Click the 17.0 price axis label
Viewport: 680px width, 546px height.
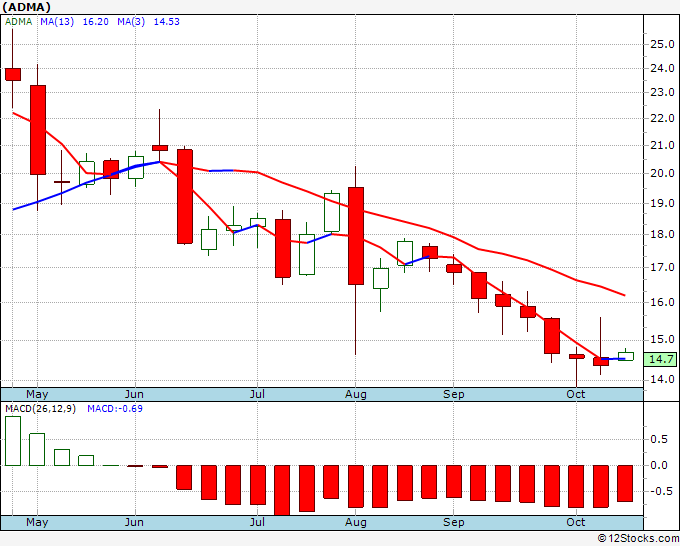(662, 267)
